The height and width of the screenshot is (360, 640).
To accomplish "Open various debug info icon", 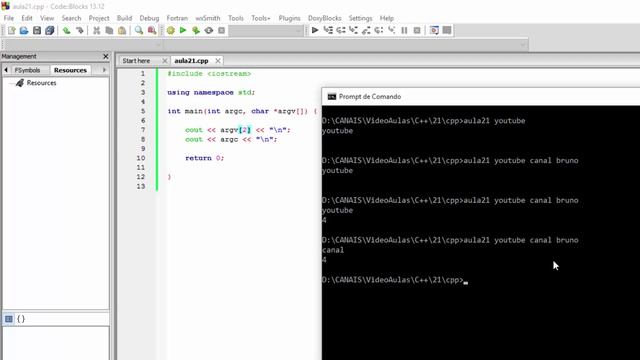I will click(447, 30).
